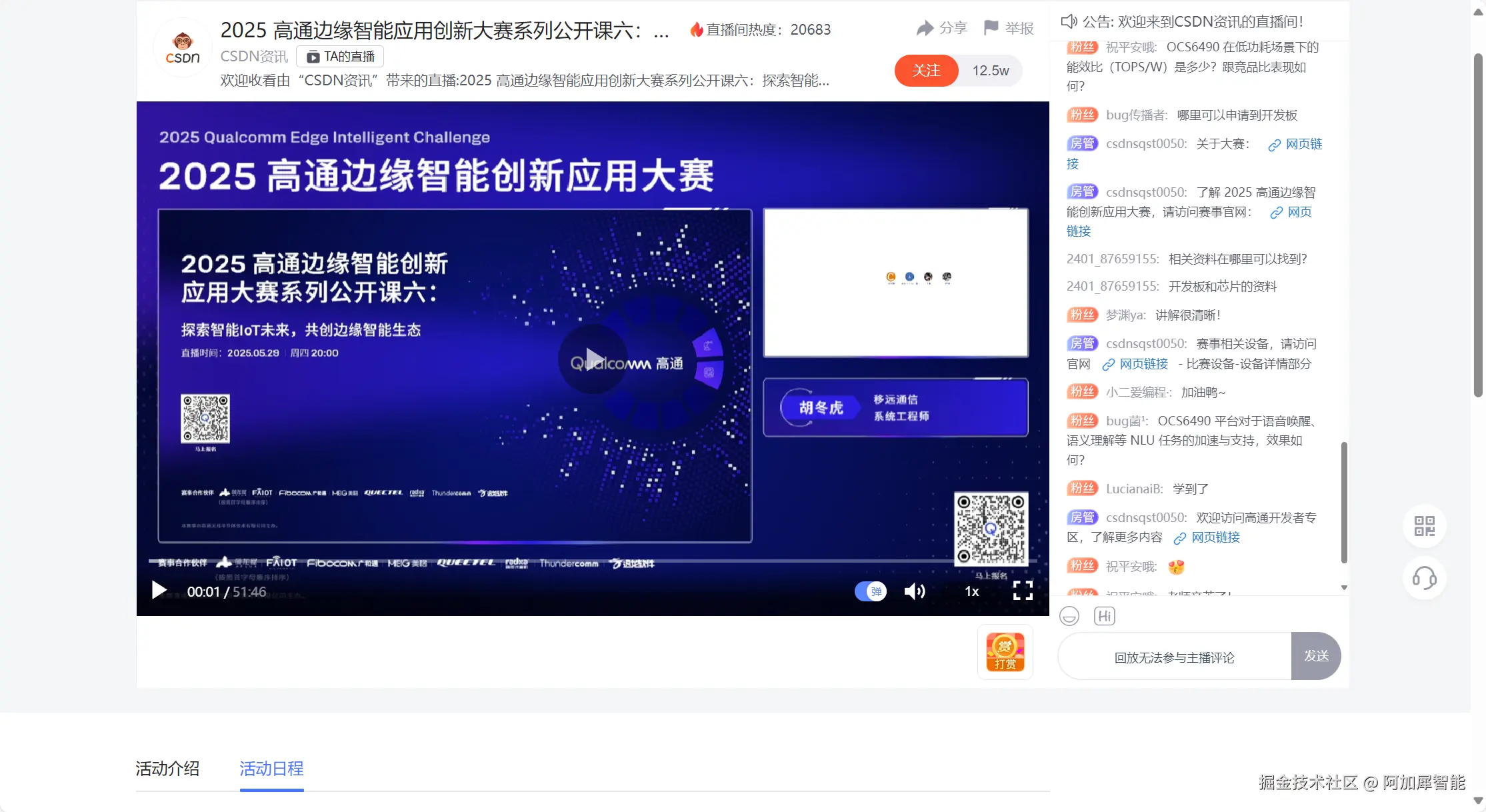Click username 小二爱编程 in chat
Viewport: 1486px width, 812px height.
[x=1139, y=393]
